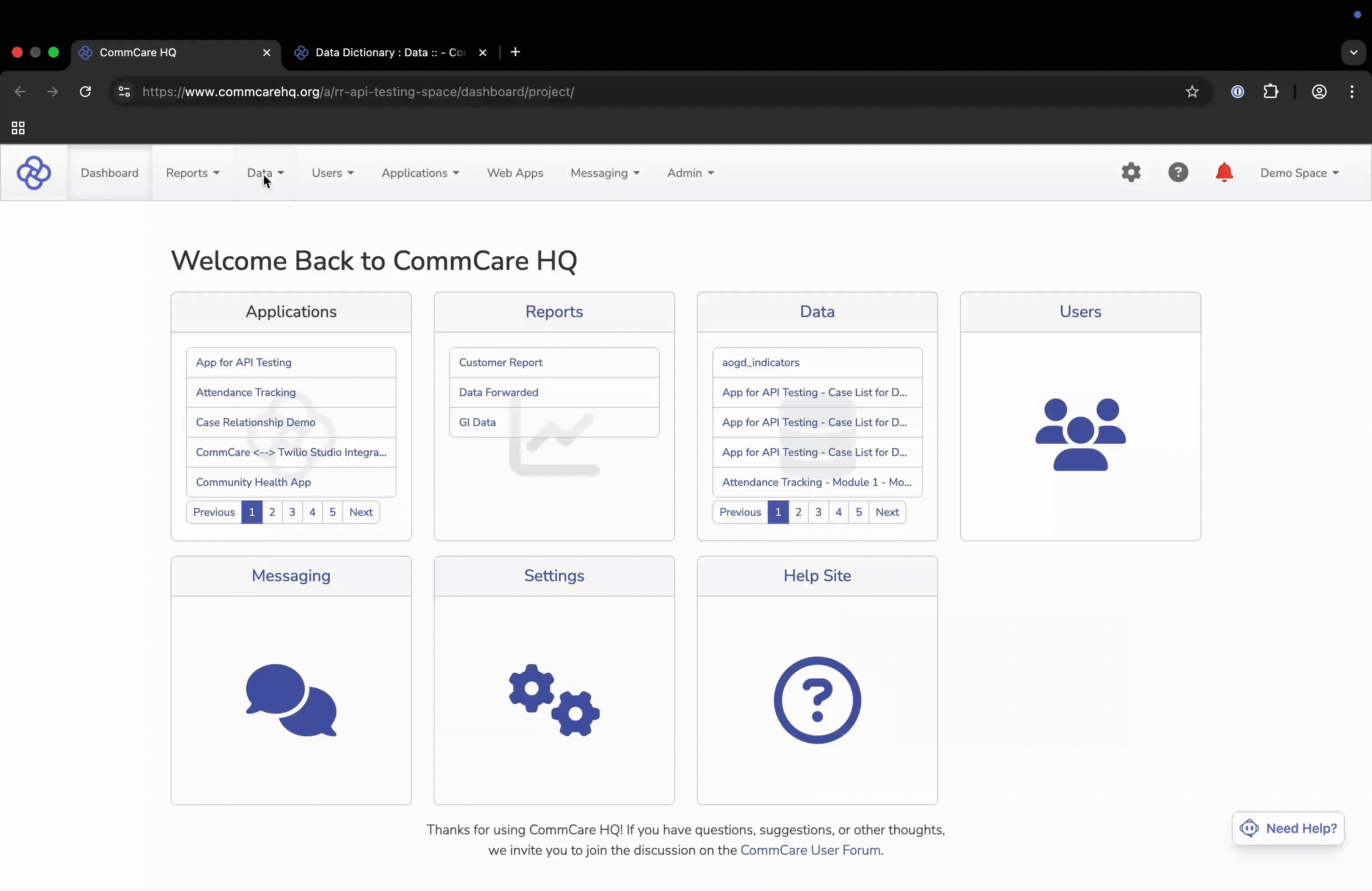The image size is (1372, 891).
Task: Expand the Reports dropdown menu
Action: [192, 173]
